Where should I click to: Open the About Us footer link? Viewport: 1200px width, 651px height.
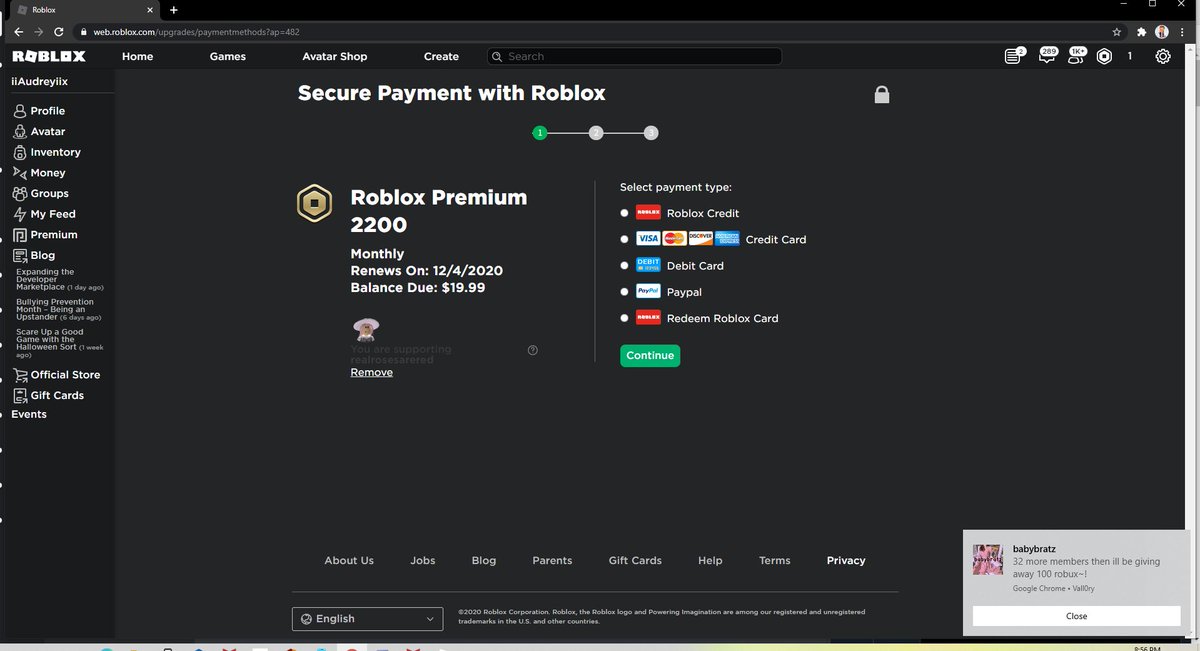tap(349, 561)
